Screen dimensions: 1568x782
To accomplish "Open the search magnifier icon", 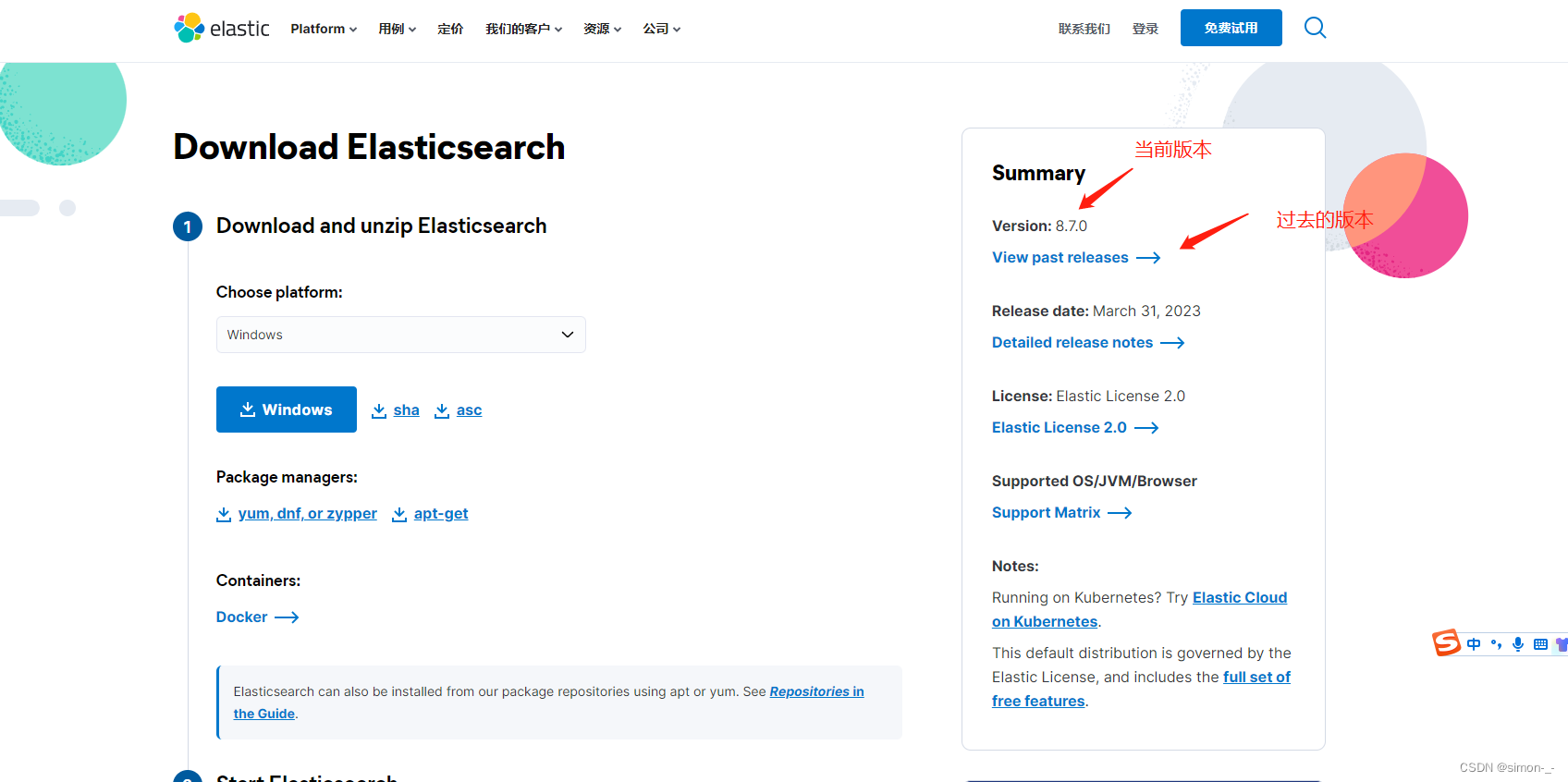I will point(1315,28).
